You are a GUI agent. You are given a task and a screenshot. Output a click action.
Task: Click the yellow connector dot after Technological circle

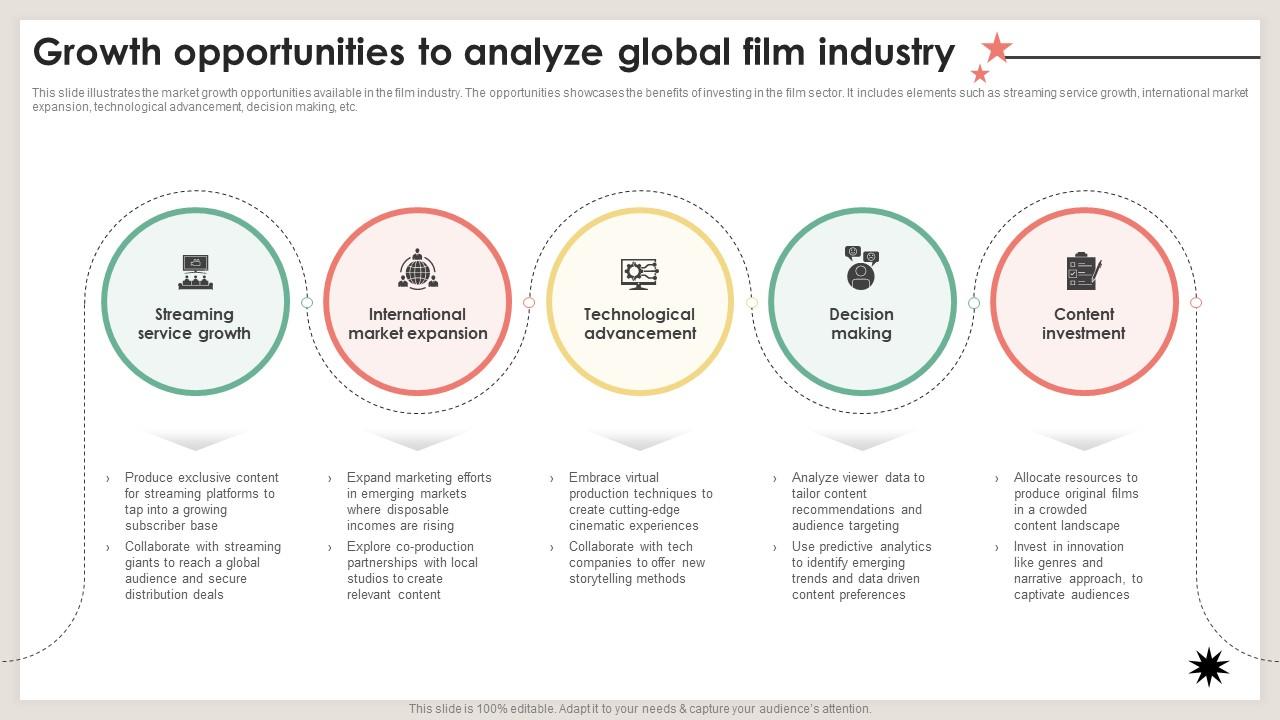[x=752, y=302]
